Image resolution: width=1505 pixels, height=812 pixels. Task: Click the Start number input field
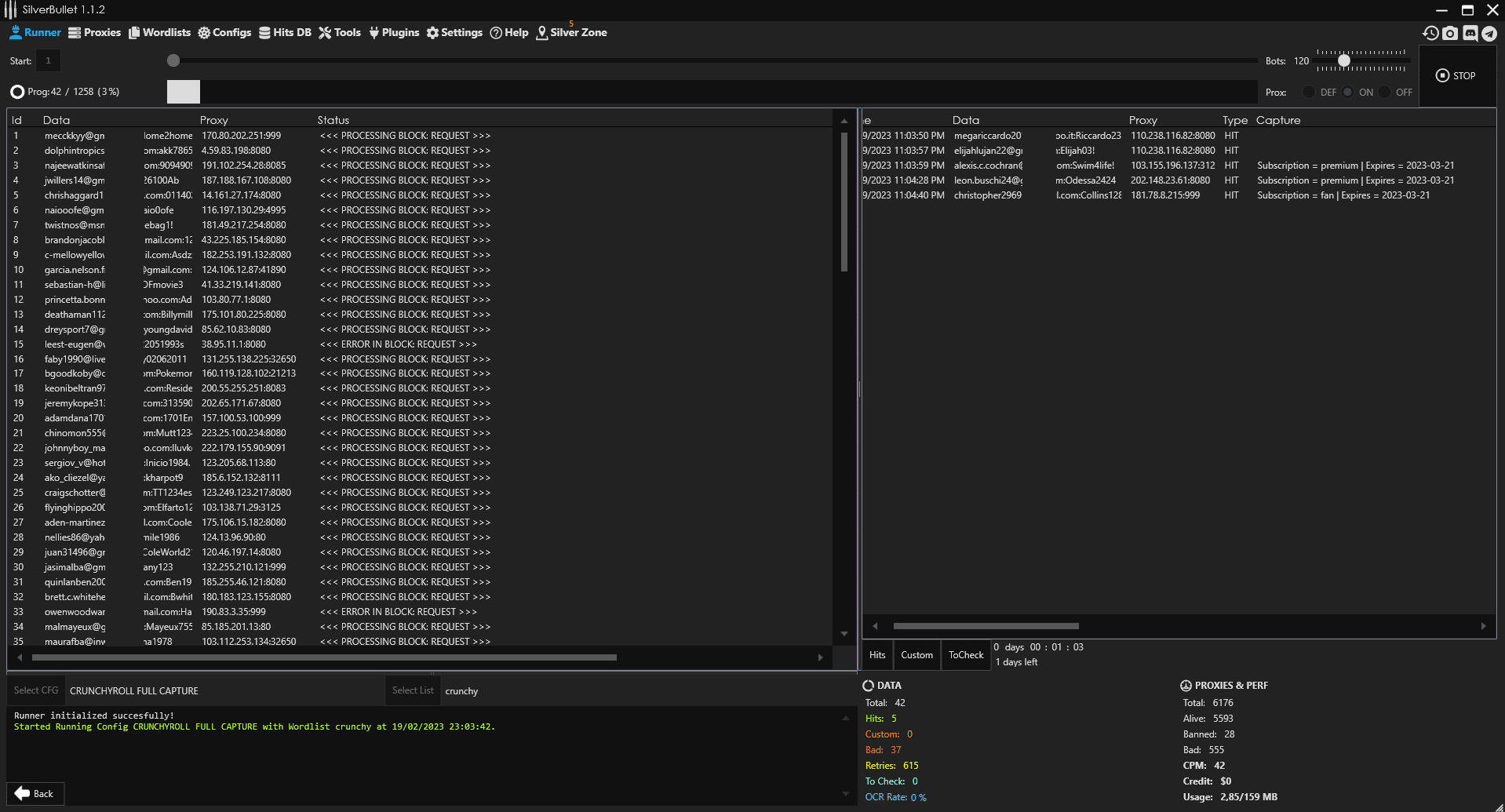48,60
